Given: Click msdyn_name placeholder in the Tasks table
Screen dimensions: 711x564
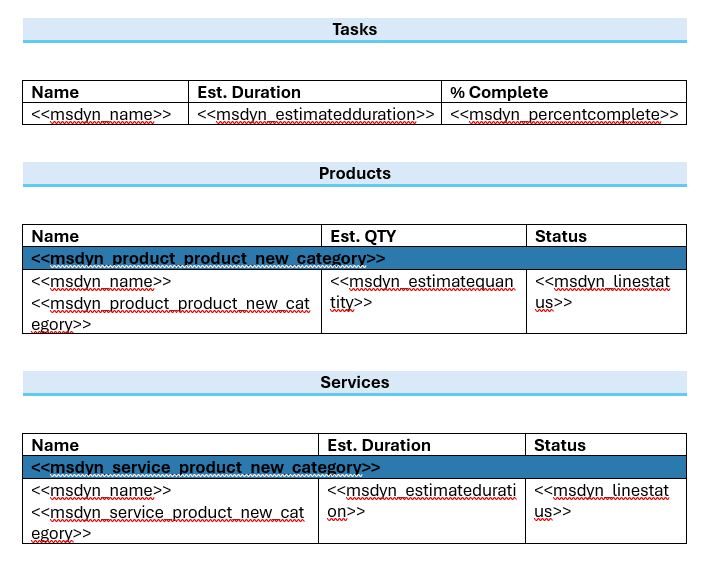Looking at the screenshot, I should [x=101, y=114].
